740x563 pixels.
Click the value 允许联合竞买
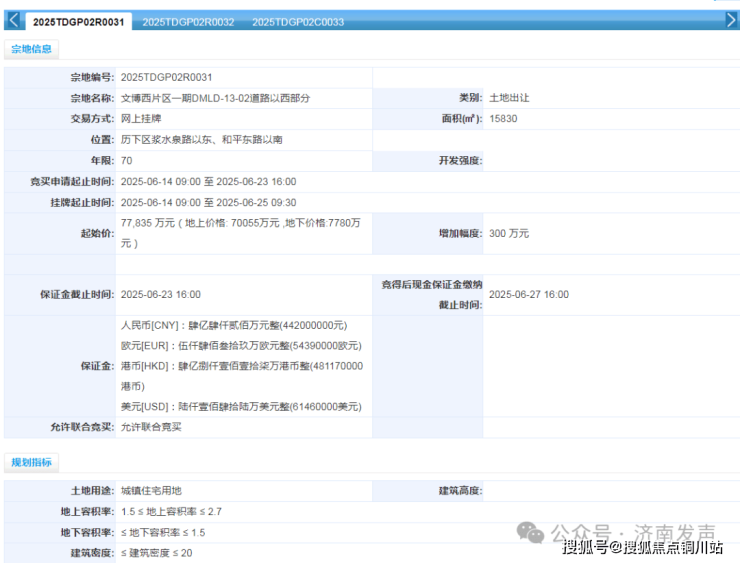151,427
